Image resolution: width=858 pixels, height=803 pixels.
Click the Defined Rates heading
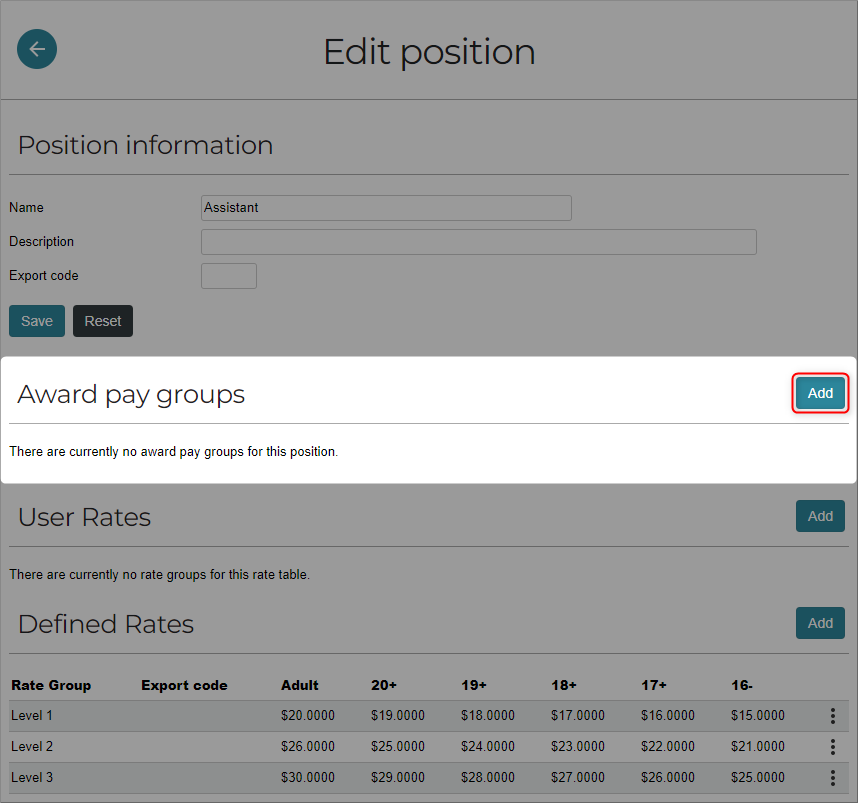pos(106,624)
